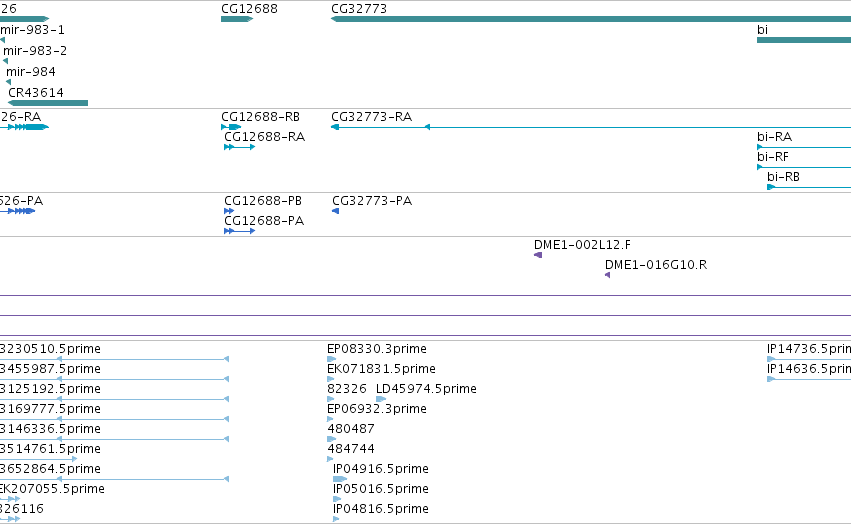Image resolution: width=851 pixels, height=524 pixels.
Task: Click the 3169777.5prime EST label
Action: (x=50, y=409)
